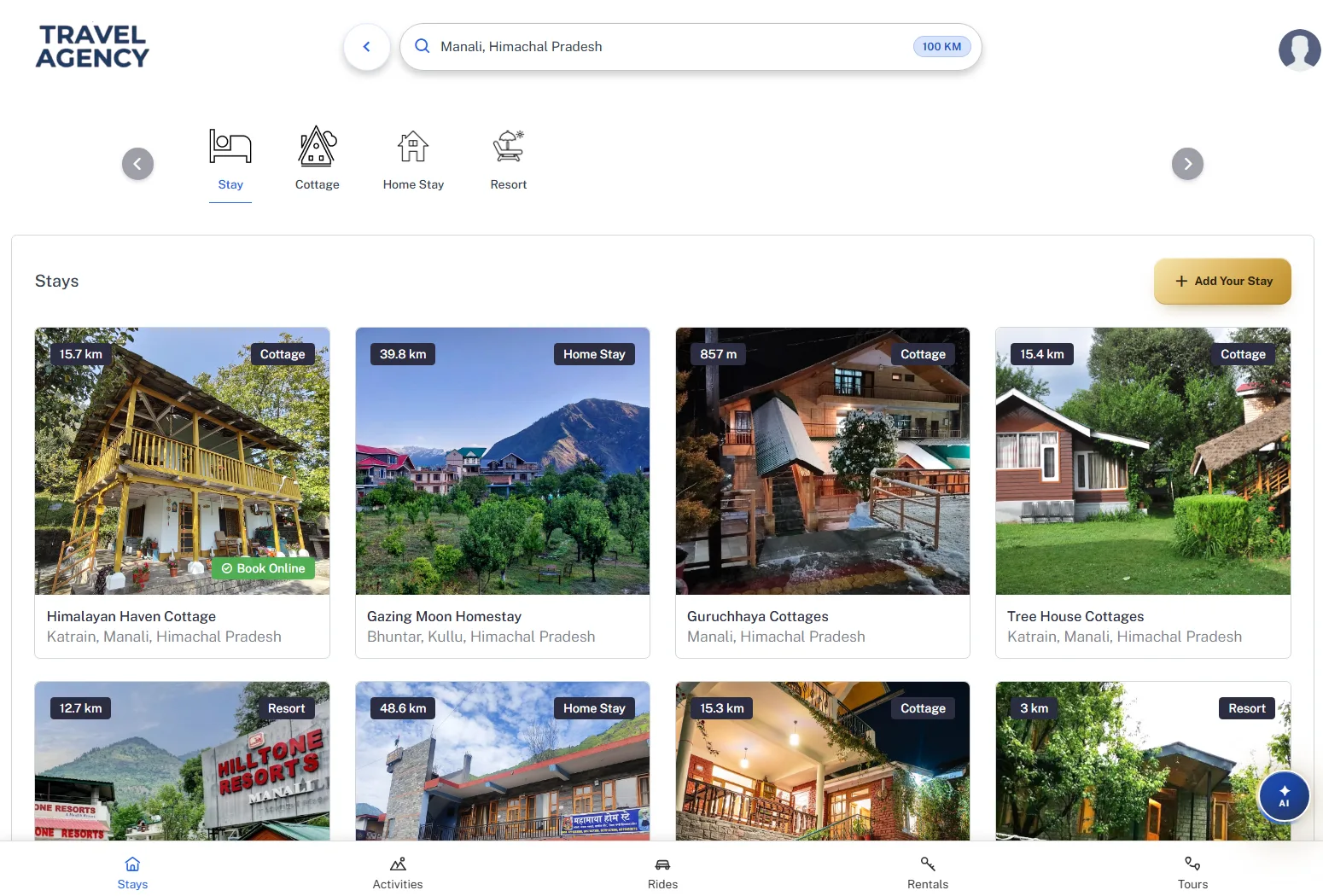Click the Travel Agency logo
The height and width of the screenshot is (896, 1323).
pyautogui.click(x=92, y=47)
